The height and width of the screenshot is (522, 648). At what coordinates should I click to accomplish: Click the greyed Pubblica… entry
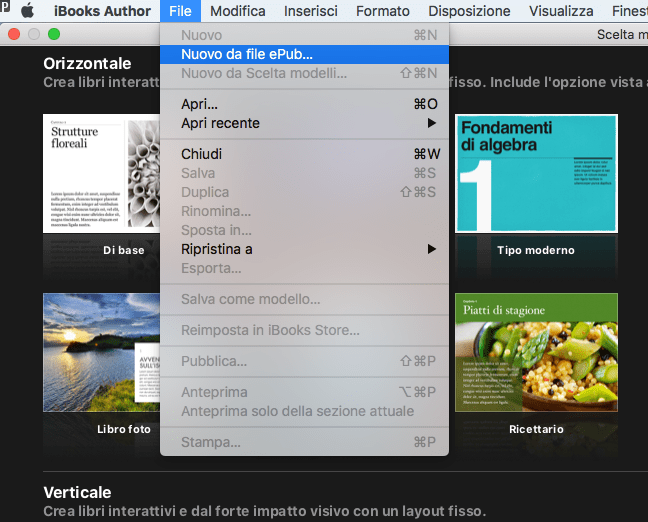click(x=304, y=361)
